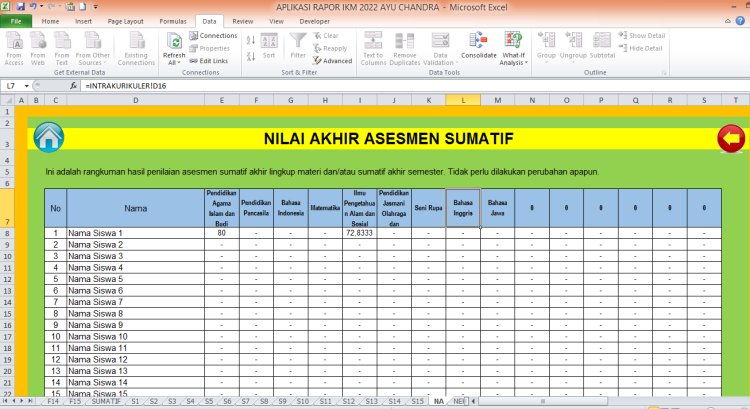Import data using From Access
The height and width of the screenshot is (409, 750).
point(14,48)
